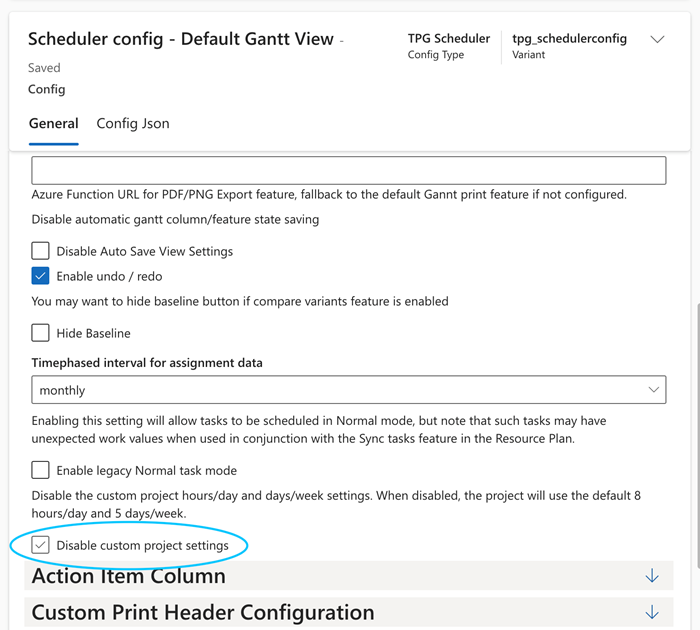Uncheck Disable custom project settings
Image resolution: width=700 pixels, height=630 pixels.
pyautogui.click(x=41, y=545)
